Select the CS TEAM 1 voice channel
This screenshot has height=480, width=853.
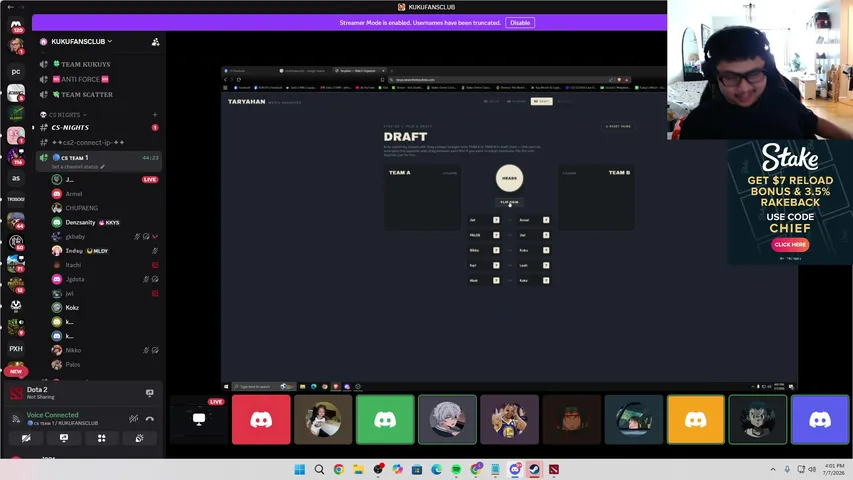click(x=99, y=161)
